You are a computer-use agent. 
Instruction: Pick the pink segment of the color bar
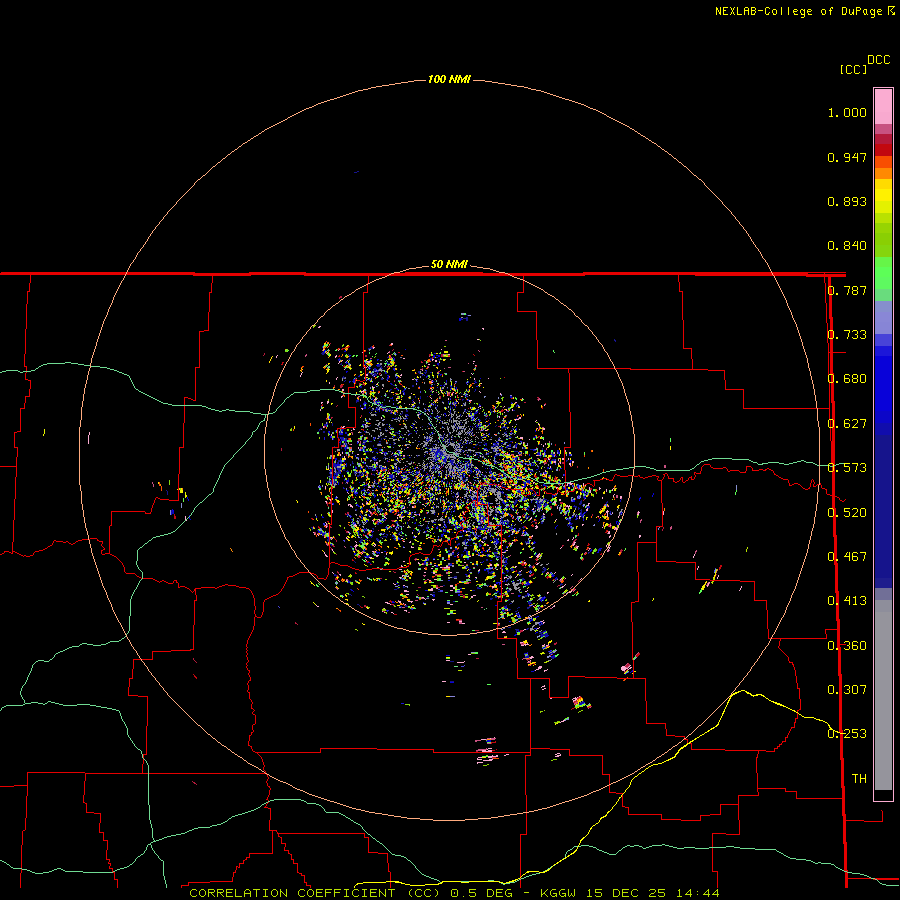click(883, 107)
